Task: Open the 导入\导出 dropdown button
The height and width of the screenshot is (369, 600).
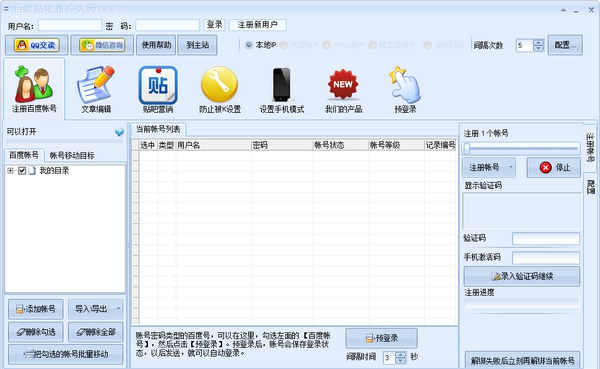Action: tap(96, 309)
